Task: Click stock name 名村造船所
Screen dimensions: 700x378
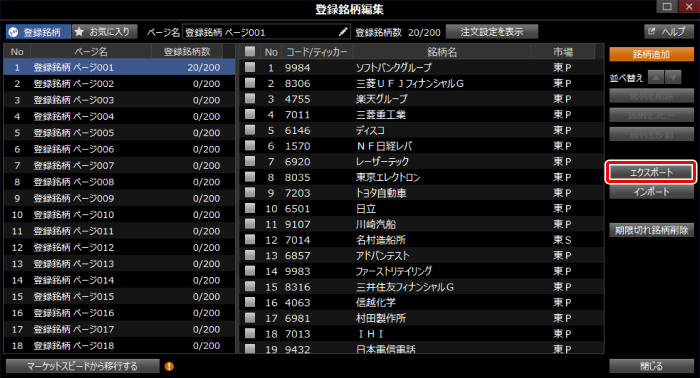Action: tap(381, 240)
